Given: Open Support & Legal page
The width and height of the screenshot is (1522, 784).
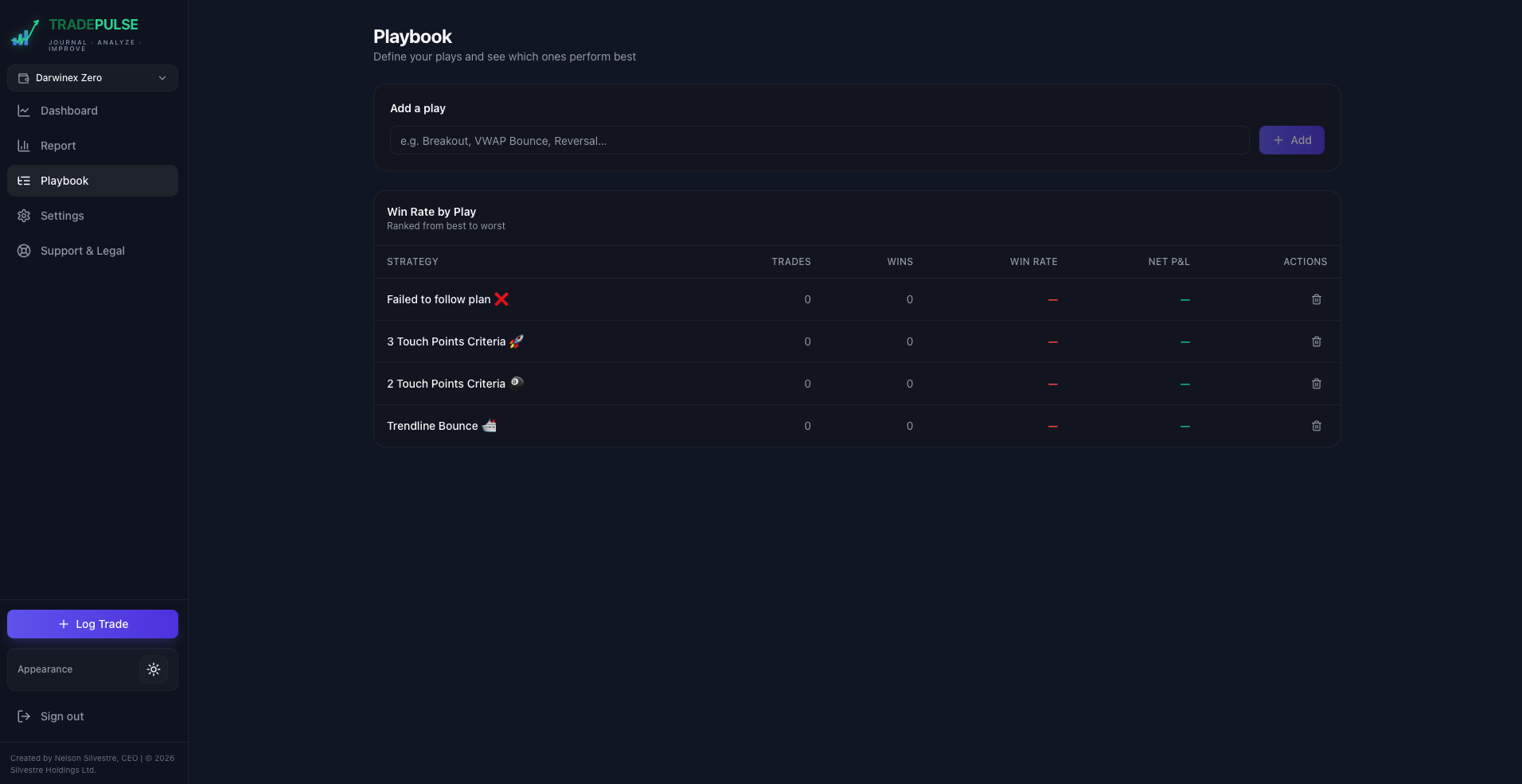Looking at the screenshot, I should pos(92,251).
